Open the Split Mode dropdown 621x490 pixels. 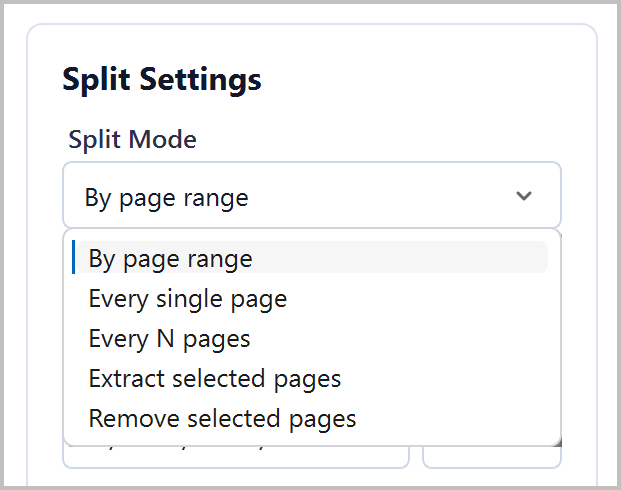(x=312, y=195)
